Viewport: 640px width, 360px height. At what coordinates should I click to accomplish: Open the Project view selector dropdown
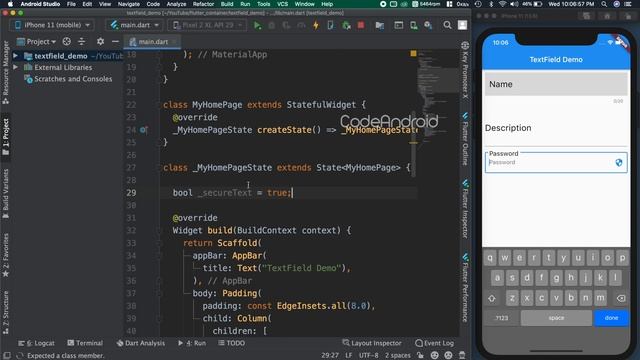[36, 42]
